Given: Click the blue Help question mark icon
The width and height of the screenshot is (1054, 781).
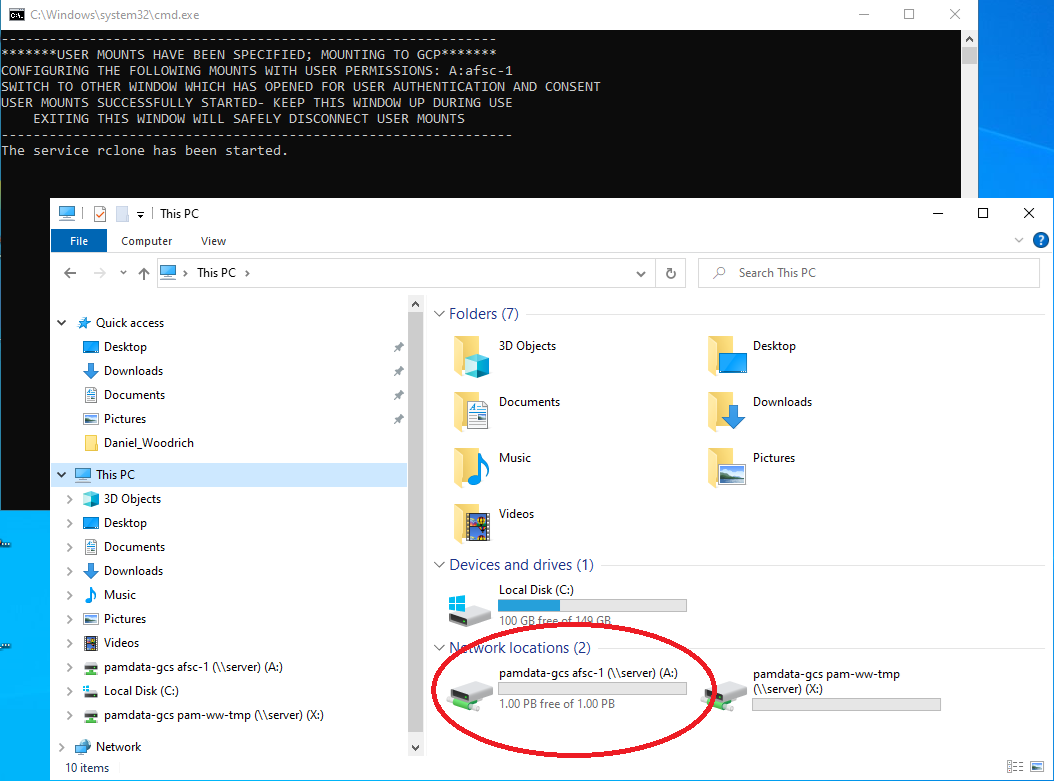Looking at the screenshot, I should (1040, 240).
